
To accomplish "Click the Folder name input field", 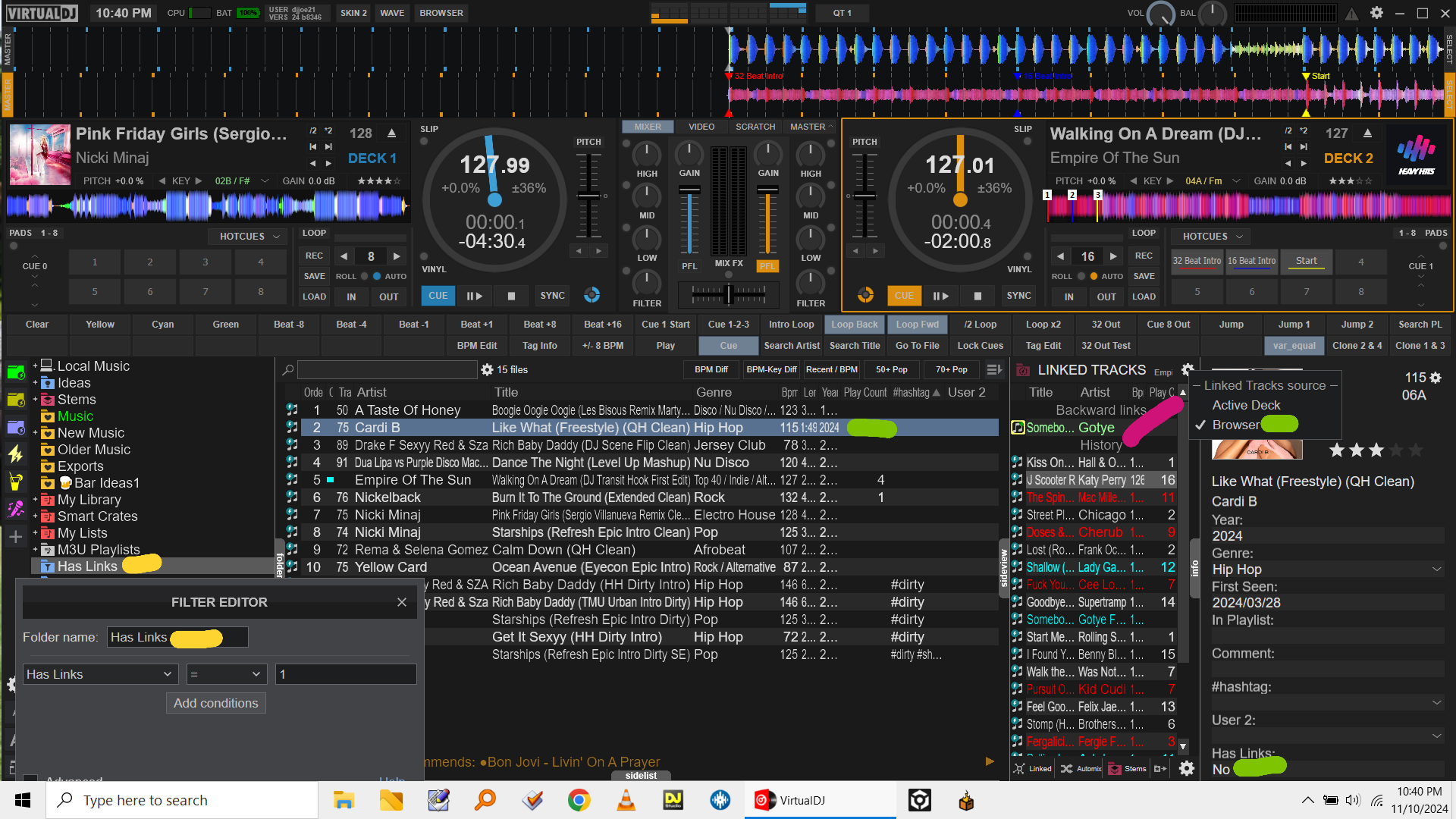I will (177, 637).
